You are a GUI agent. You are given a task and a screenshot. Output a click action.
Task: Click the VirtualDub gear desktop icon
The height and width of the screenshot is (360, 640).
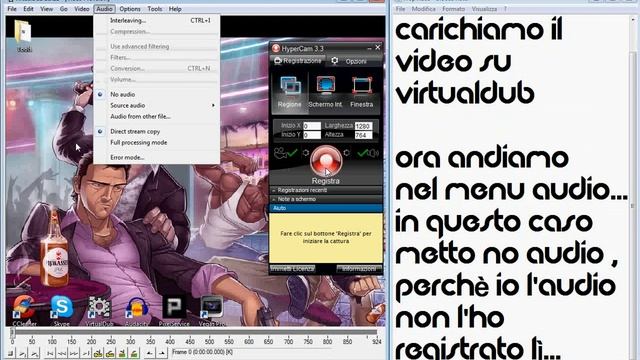pyautogui.click(x=99, y=310)
